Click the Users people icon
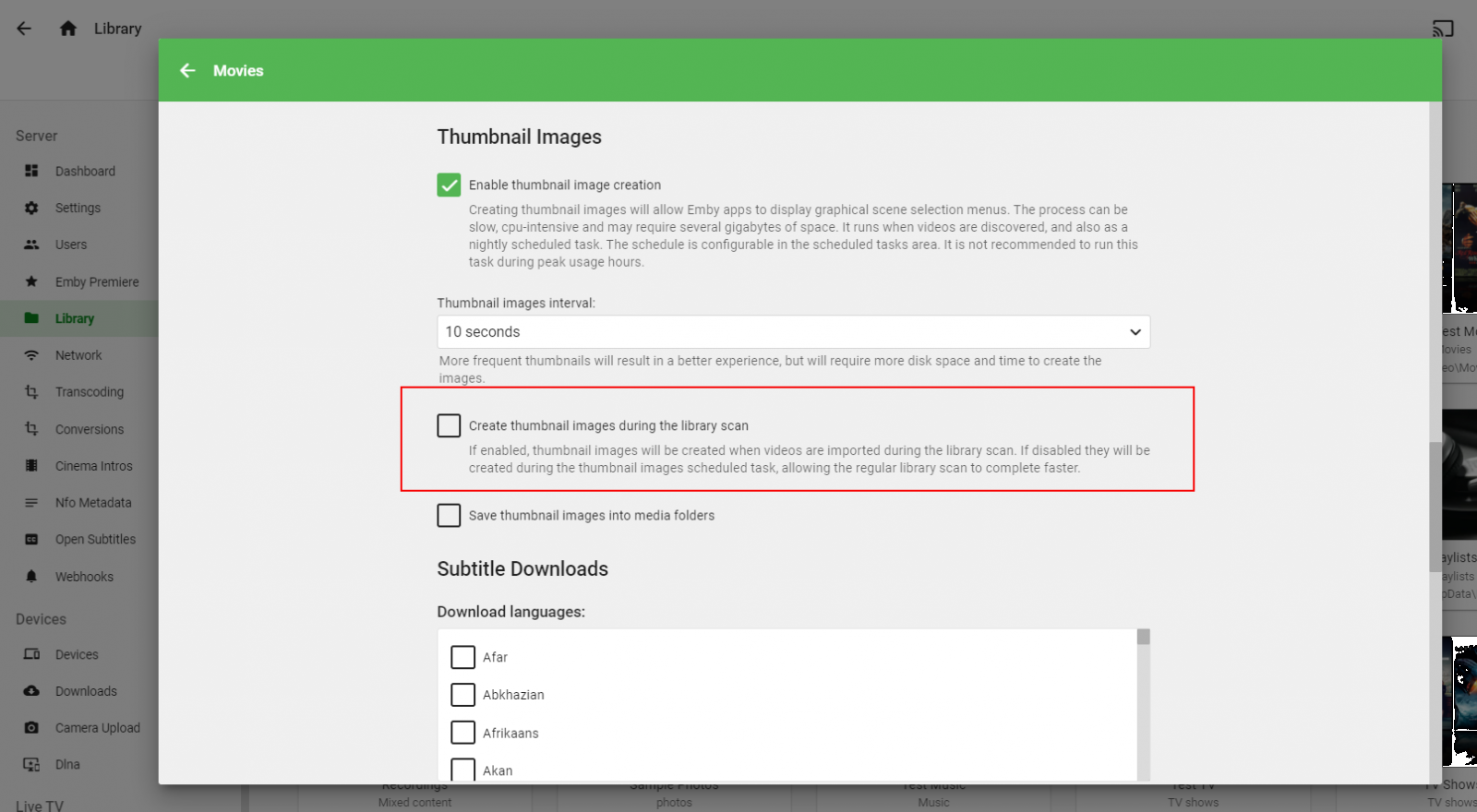Viewport: 1477px width, 812px height. point(31,245)
